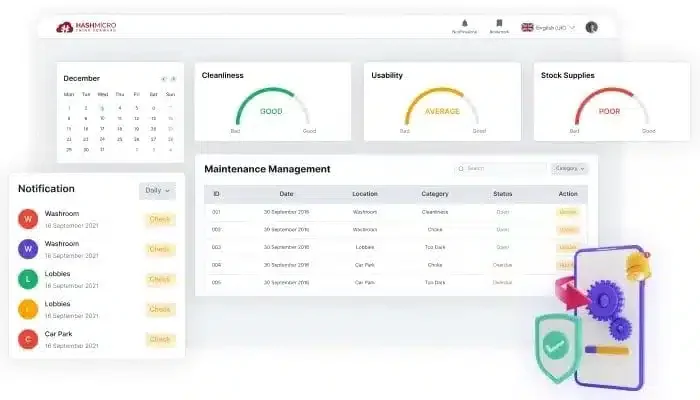Image resolution: width=700 pixels, height=400 pixels.
Task: Click Overdue status in row 004
Action: pos(503,265)
